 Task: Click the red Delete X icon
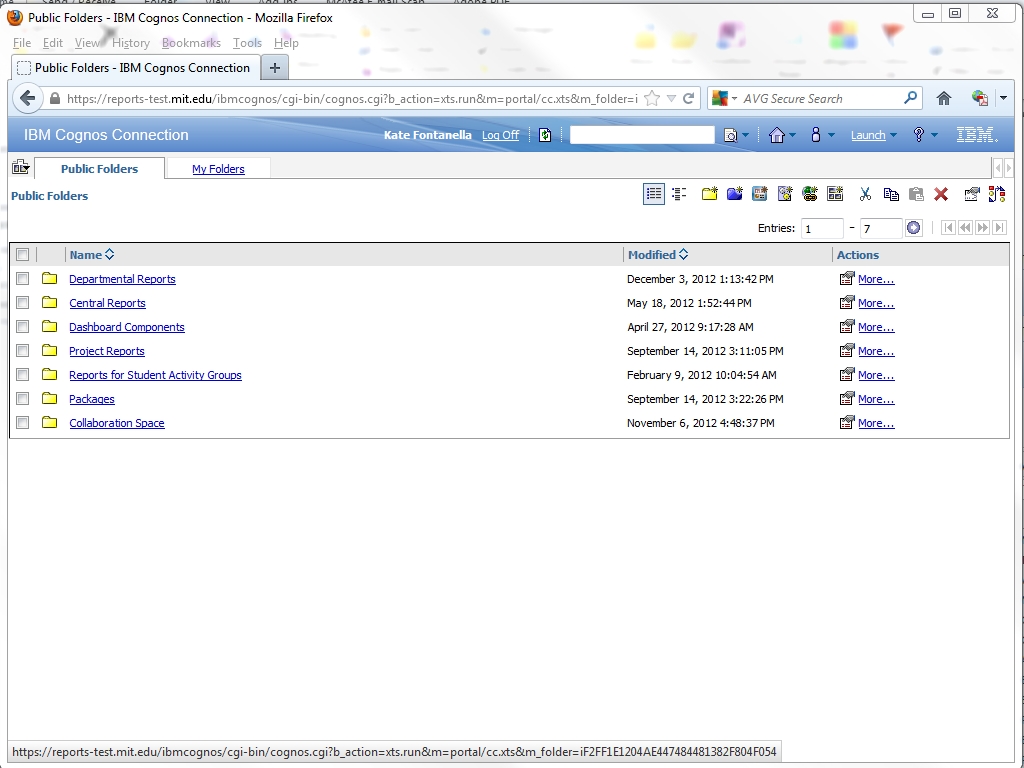(x=941, y=194)
